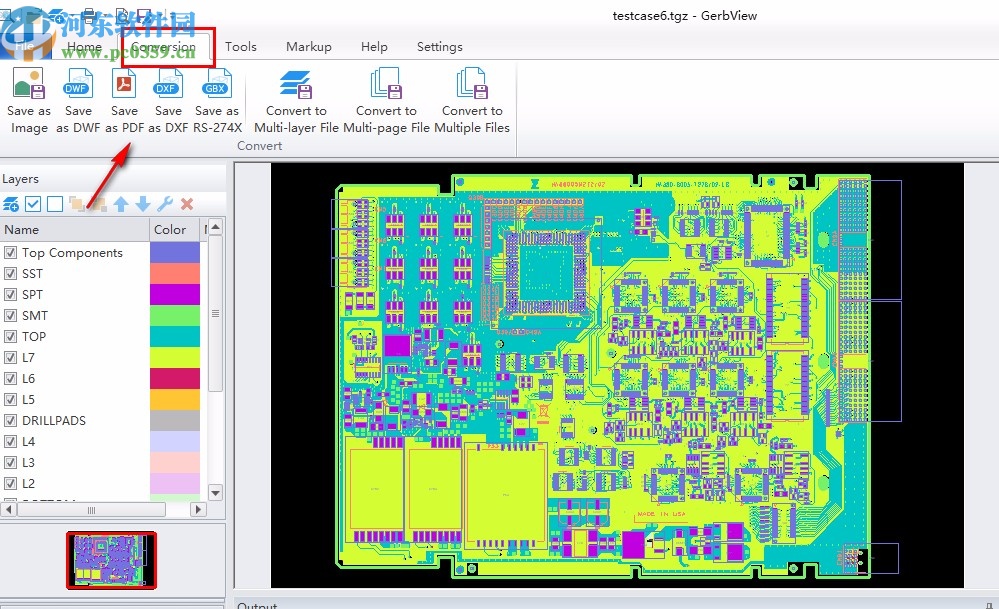Open the Settings tab
The width and height of the screenshot is (999, 609).
pyautogui.click(x=439, y=47)
